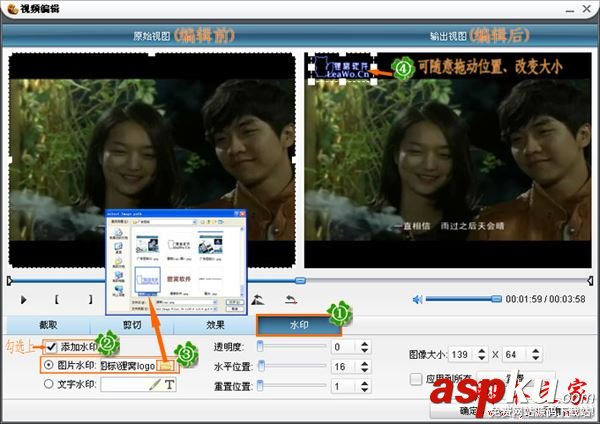This screenshot has height=424, width=600.
Task: Select the 图片水印 radio button
Action: (49, 365)
